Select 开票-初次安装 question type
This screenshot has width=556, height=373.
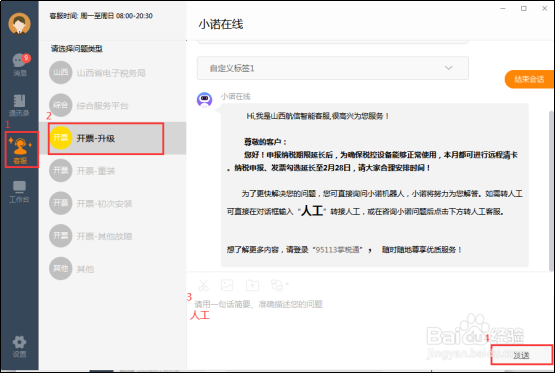click(104, 204)
